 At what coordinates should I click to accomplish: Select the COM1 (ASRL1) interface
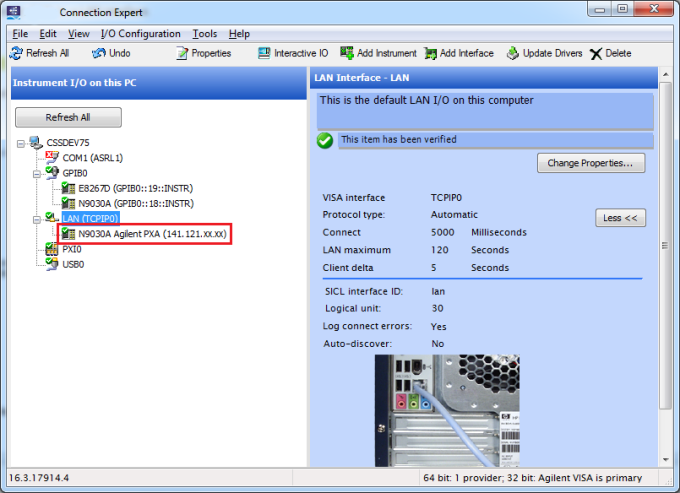coord(92,158)
